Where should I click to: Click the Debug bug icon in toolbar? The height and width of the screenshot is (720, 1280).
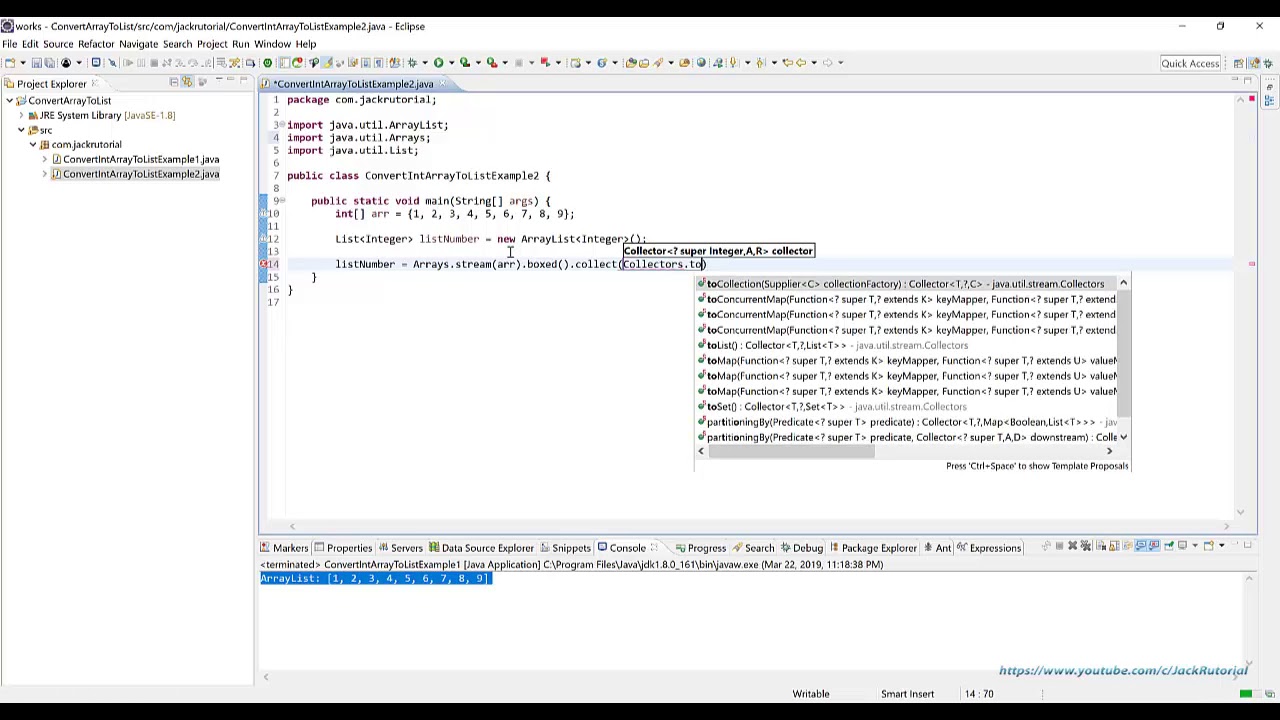pos(412,63)
